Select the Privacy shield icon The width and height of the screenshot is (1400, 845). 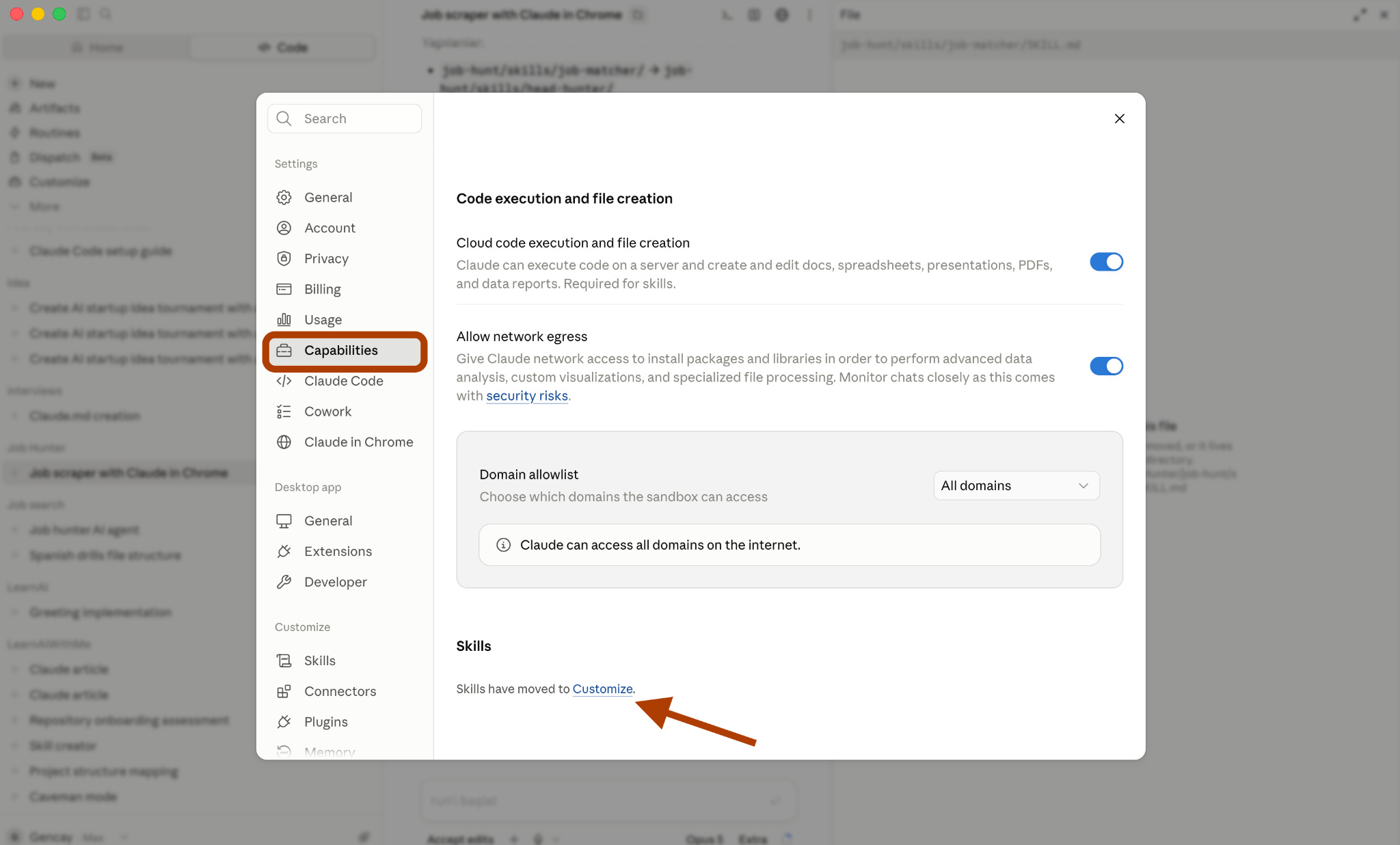[284, 258]
